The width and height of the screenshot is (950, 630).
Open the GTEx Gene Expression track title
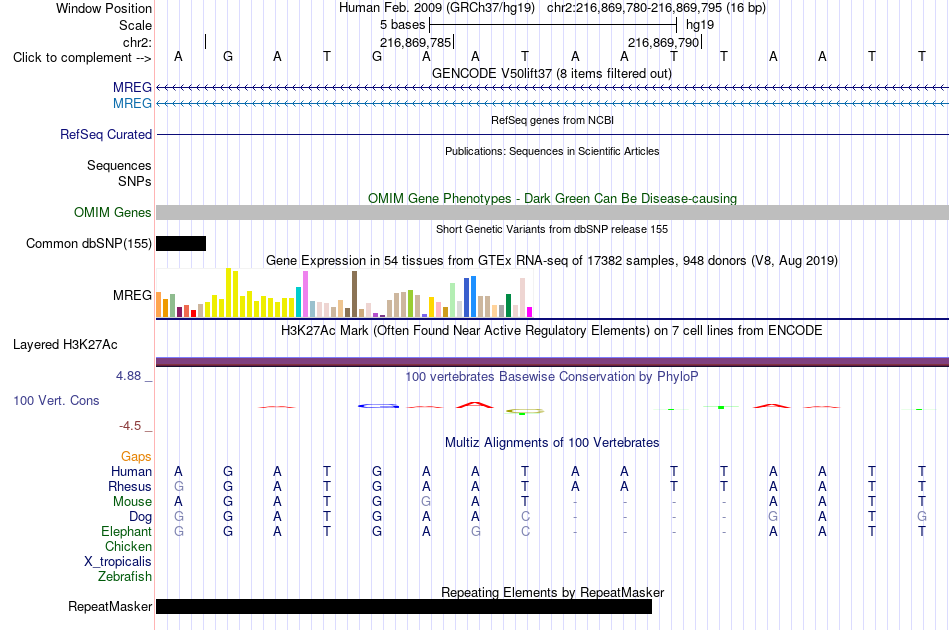(x=552, y=260)
